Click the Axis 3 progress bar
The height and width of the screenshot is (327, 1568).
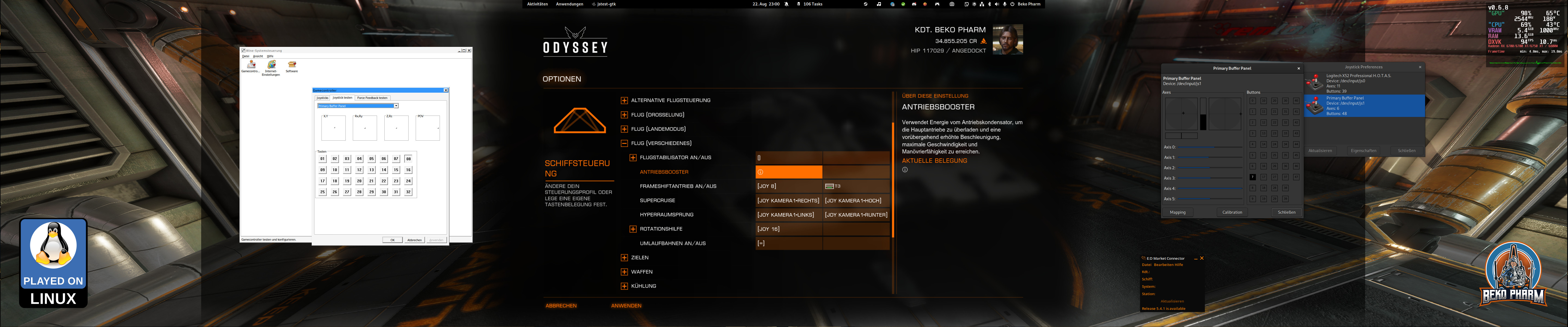pyautogui.click(x=1210, y=178)
